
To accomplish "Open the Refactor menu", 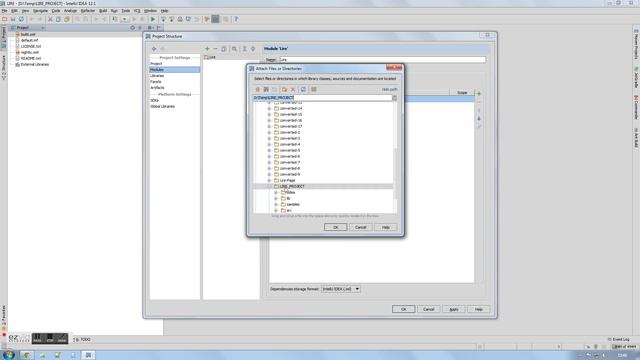I will [88, 11].
